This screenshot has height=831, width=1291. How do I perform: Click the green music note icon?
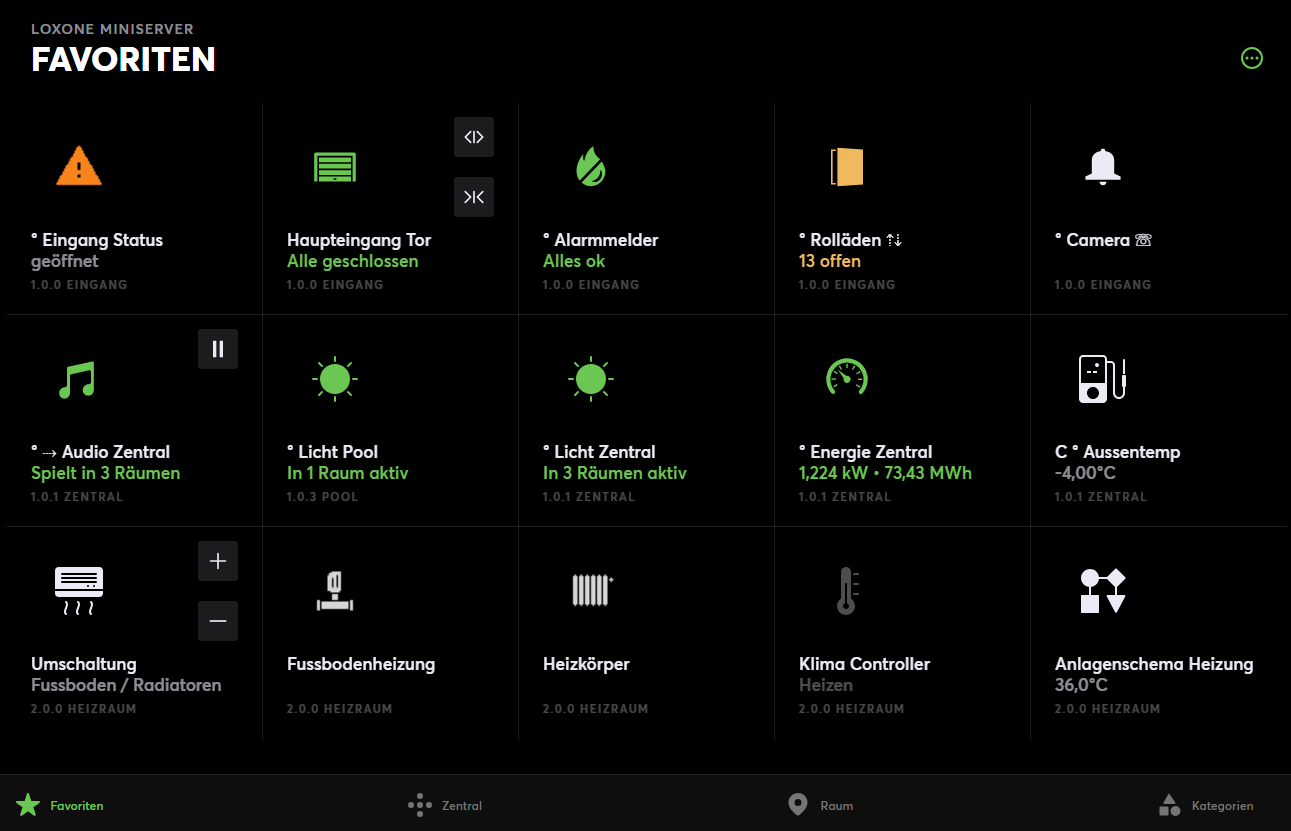click(77, 379)
